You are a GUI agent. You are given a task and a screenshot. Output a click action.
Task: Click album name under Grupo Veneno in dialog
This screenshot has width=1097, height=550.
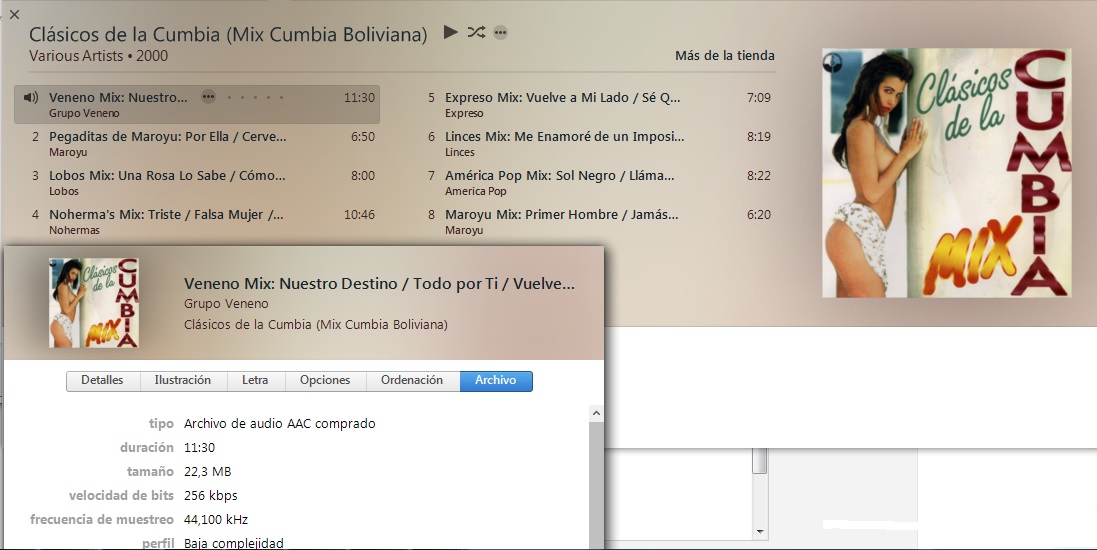tap(316, 325)
